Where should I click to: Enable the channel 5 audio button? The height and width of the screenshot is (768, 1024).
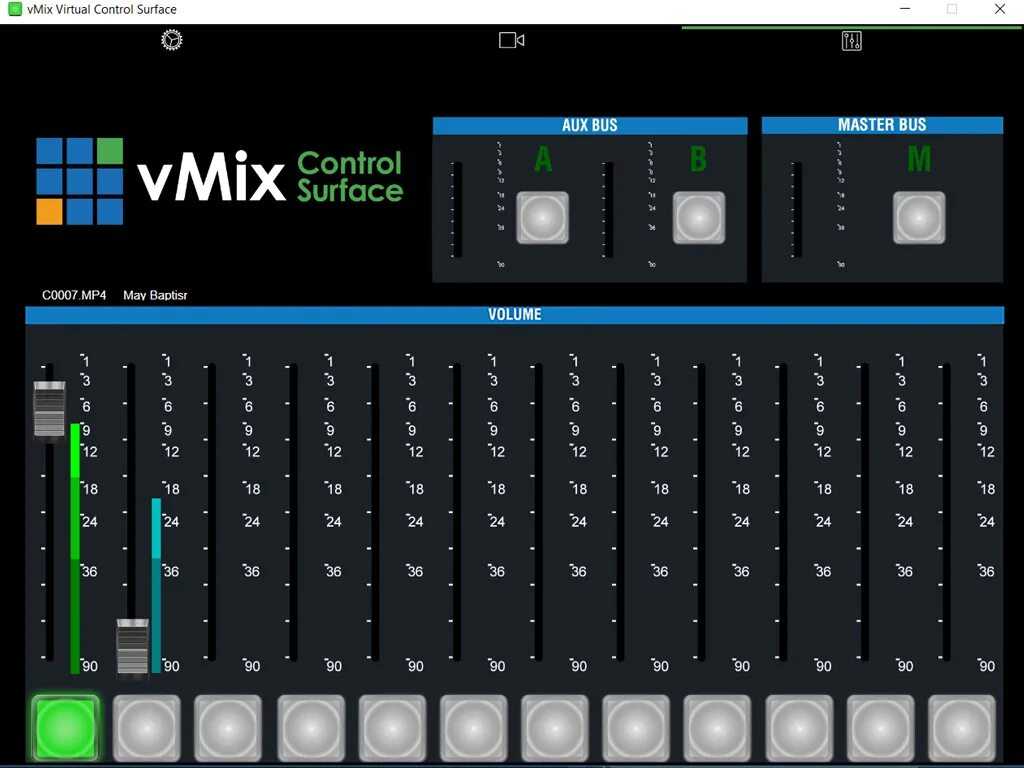pos(392,728)
